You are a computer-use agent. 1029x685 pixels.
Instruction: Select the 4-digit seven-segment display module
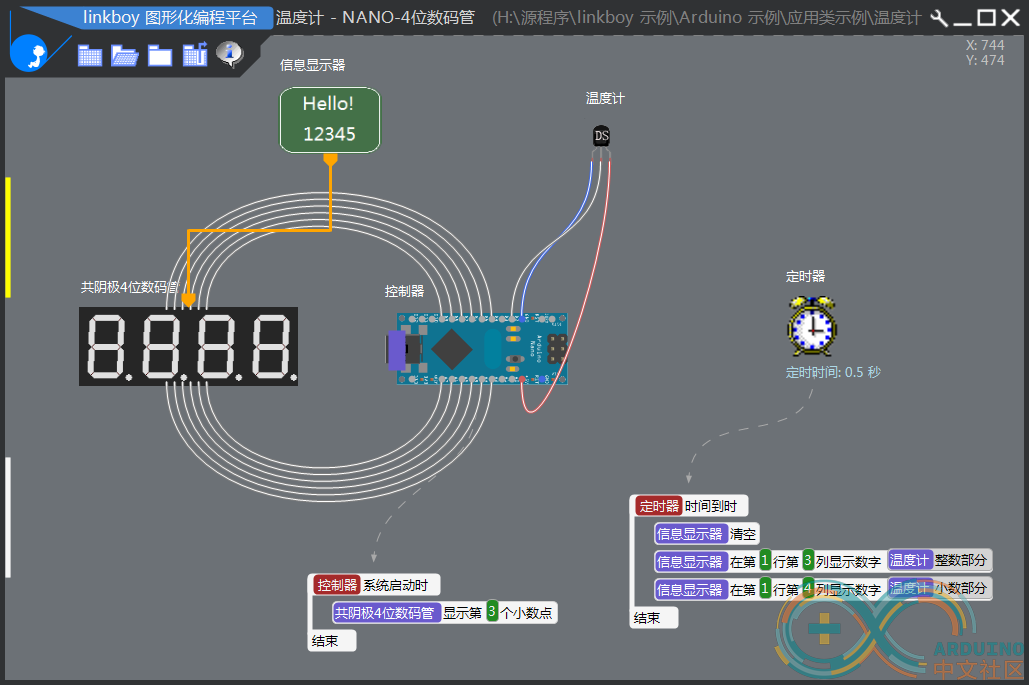(x=188, y=346)
